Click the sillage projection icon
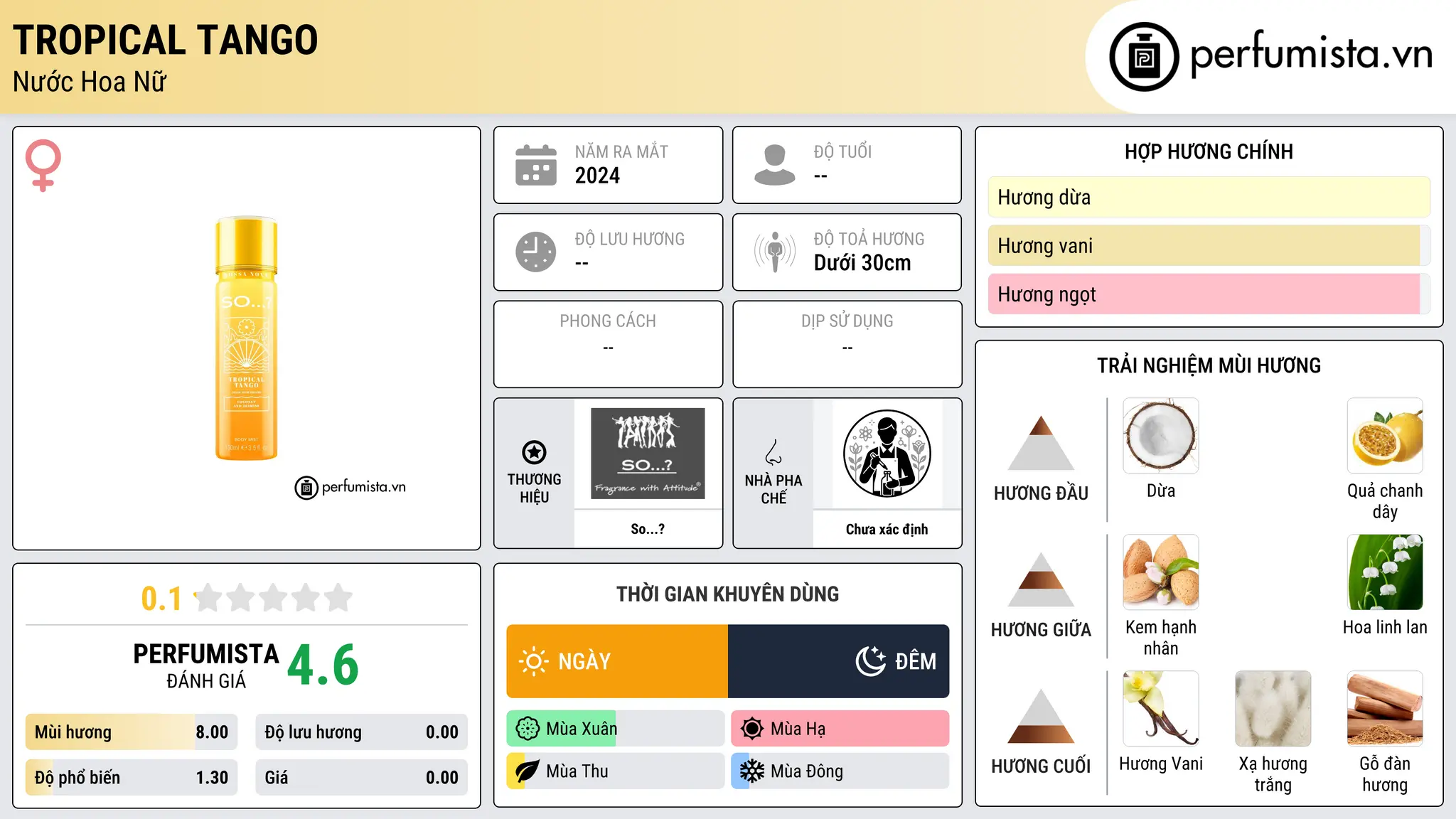Image resolution: width=1456 pixels, height=819 pixels. (x=775, y=252)
